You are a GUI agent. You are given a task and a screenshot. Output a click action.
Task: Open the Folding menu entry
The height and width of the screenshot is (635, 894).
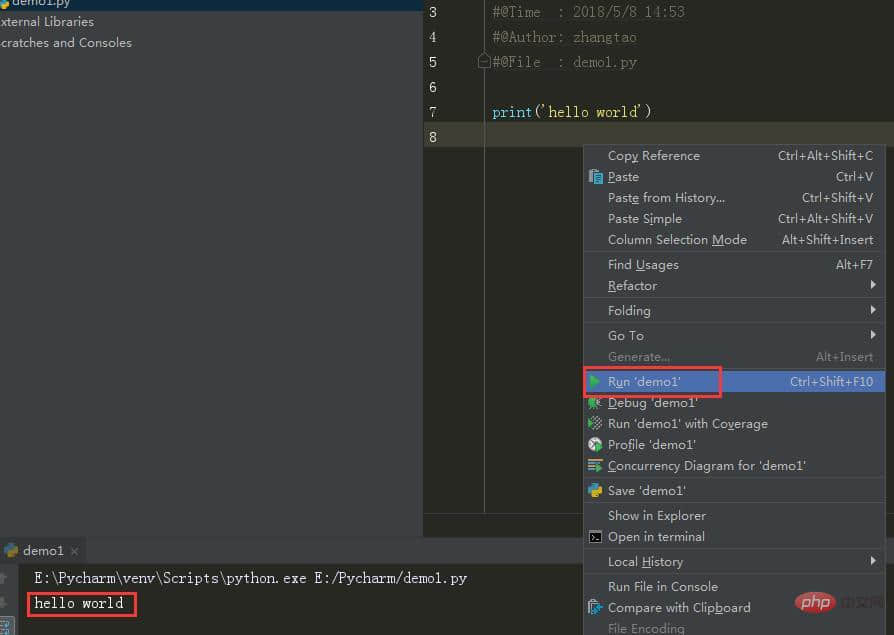click(734, 311)
